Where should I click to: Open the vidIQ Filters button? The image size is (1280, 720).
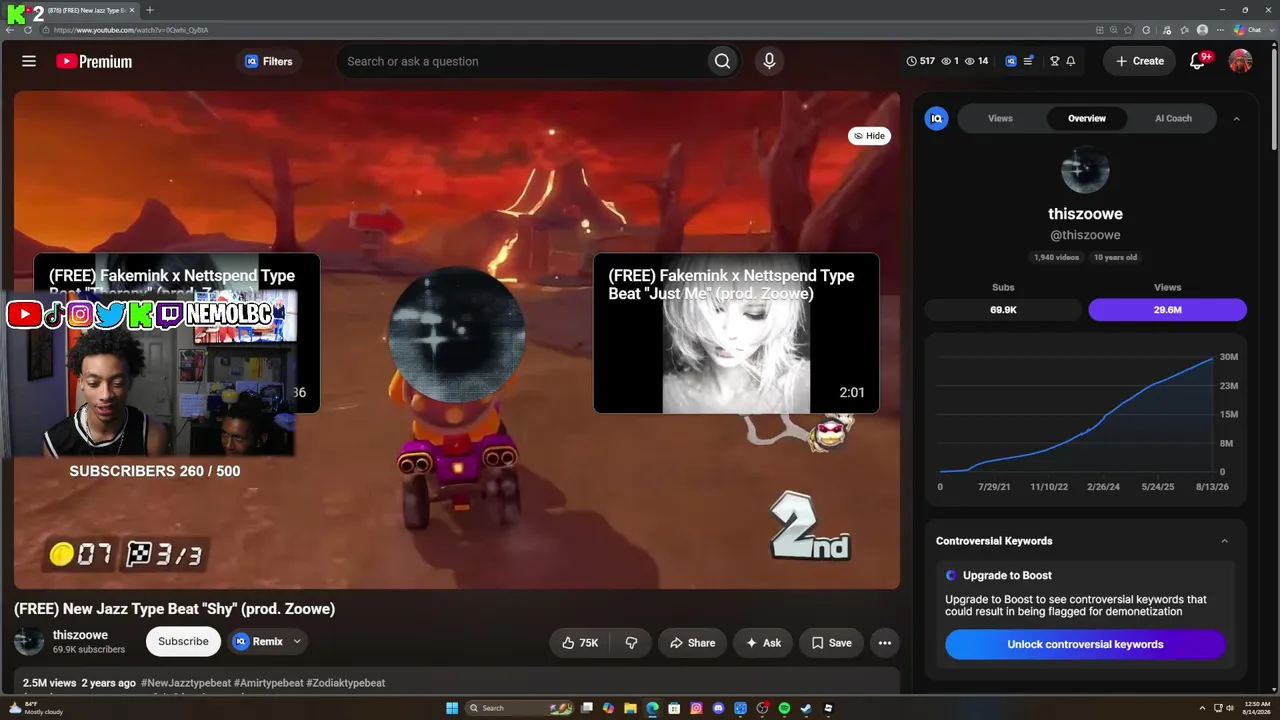269,61
